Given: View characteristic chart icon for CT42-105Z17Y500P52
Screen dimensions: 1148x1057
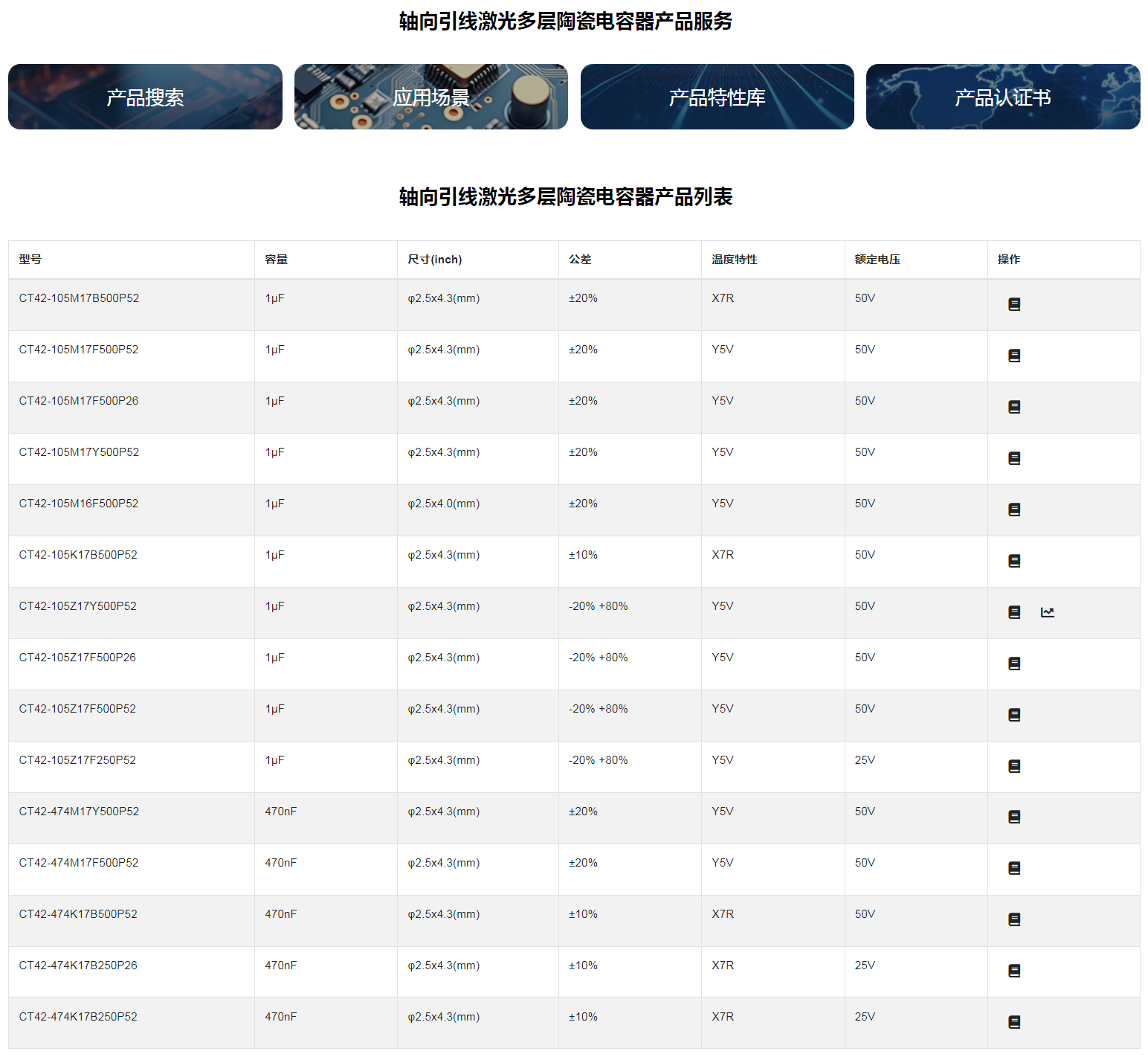Looking at the screenshot, I should 1047,612.
